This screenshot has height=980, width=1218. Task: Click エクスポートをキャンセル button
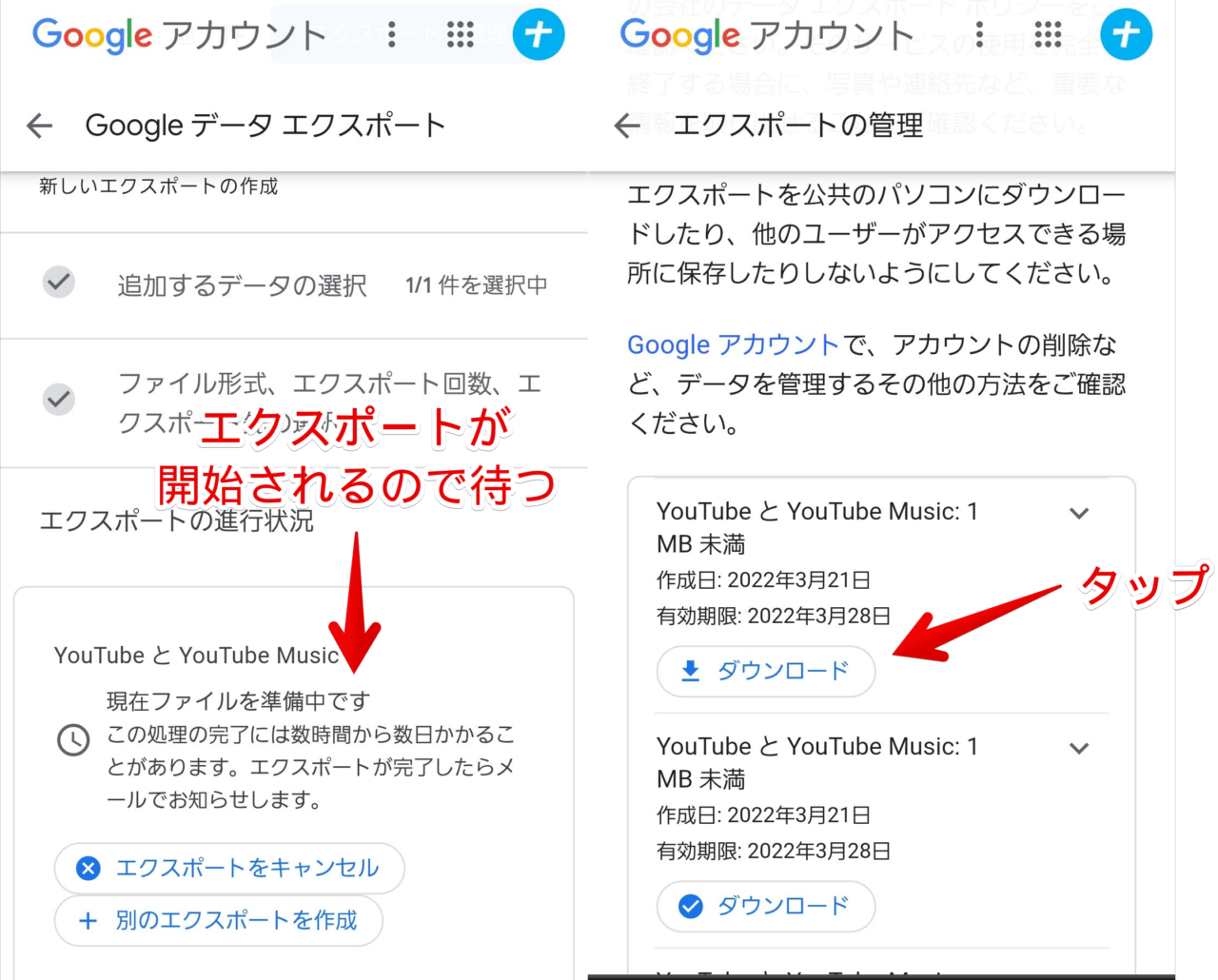tap(229, 868)
